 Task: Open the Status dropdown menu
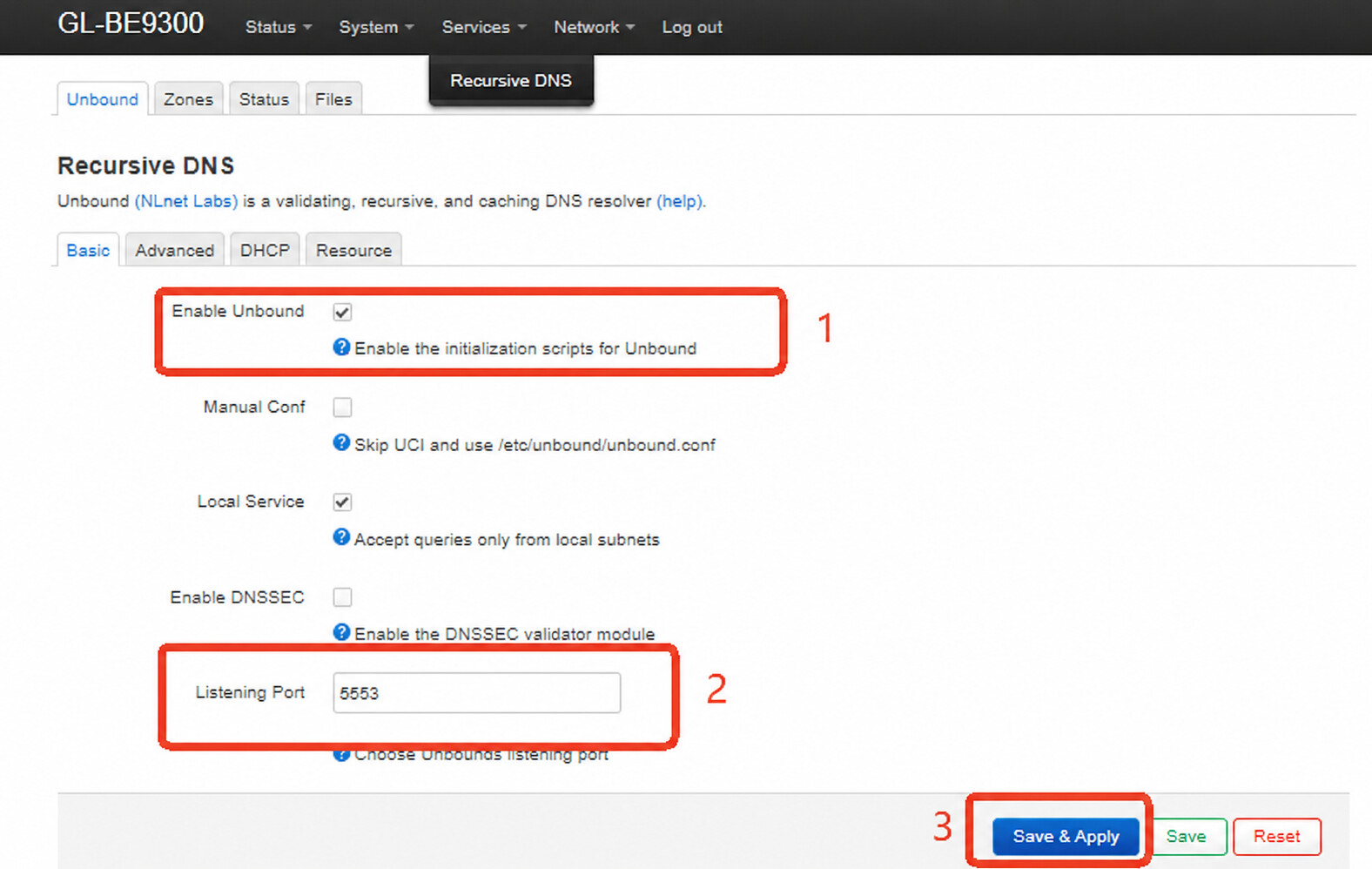click(x=278, y=27)
